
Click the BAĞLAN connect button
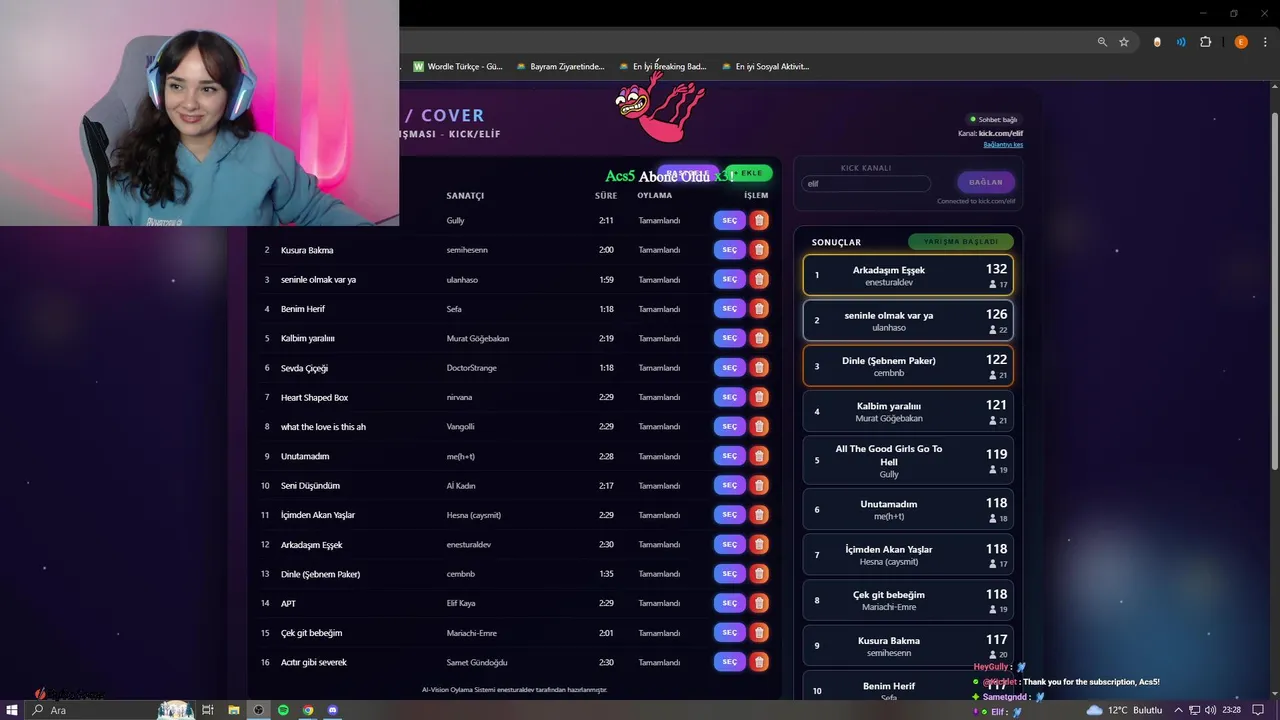tap(986, 182)
